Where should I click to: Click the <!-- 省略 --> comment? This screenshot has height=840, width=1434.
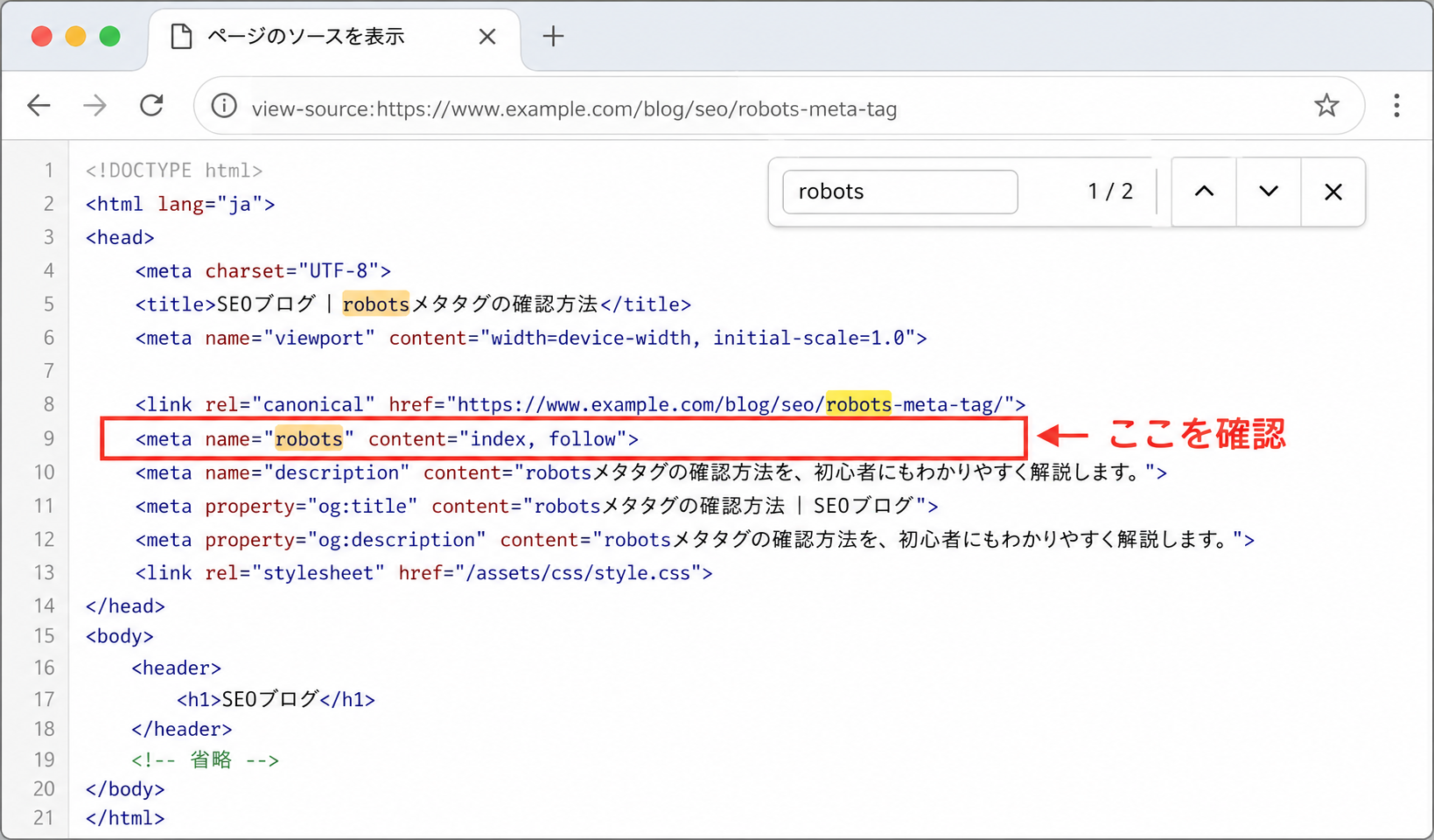(x=206, y=759)
